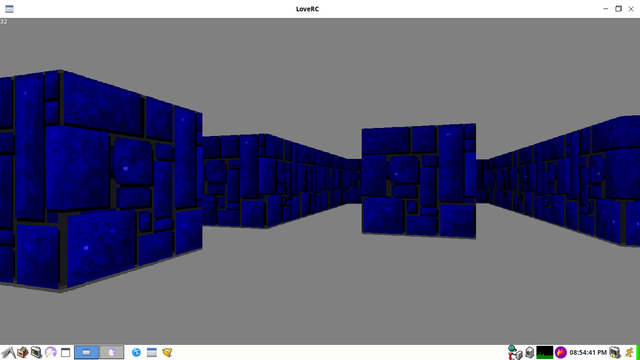The image size is (640, 360).
Task: Open the yellow folder icon in taskbar
Action: [167, 352]
